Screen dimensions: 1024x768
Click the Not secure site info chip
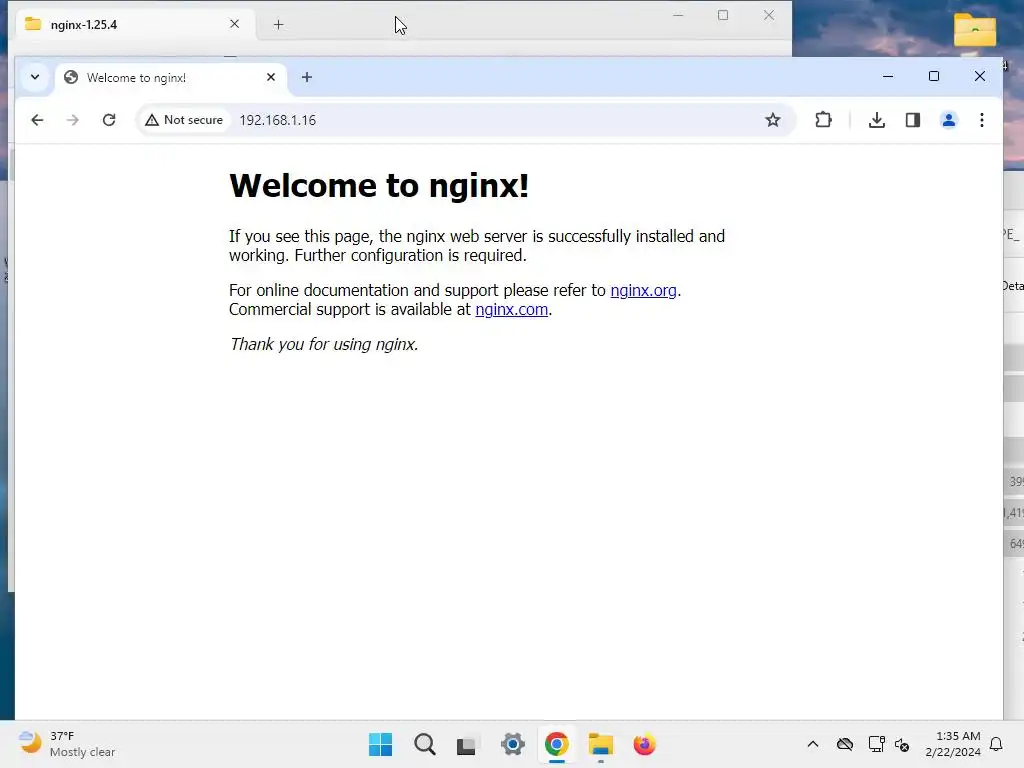click(185, 120)
